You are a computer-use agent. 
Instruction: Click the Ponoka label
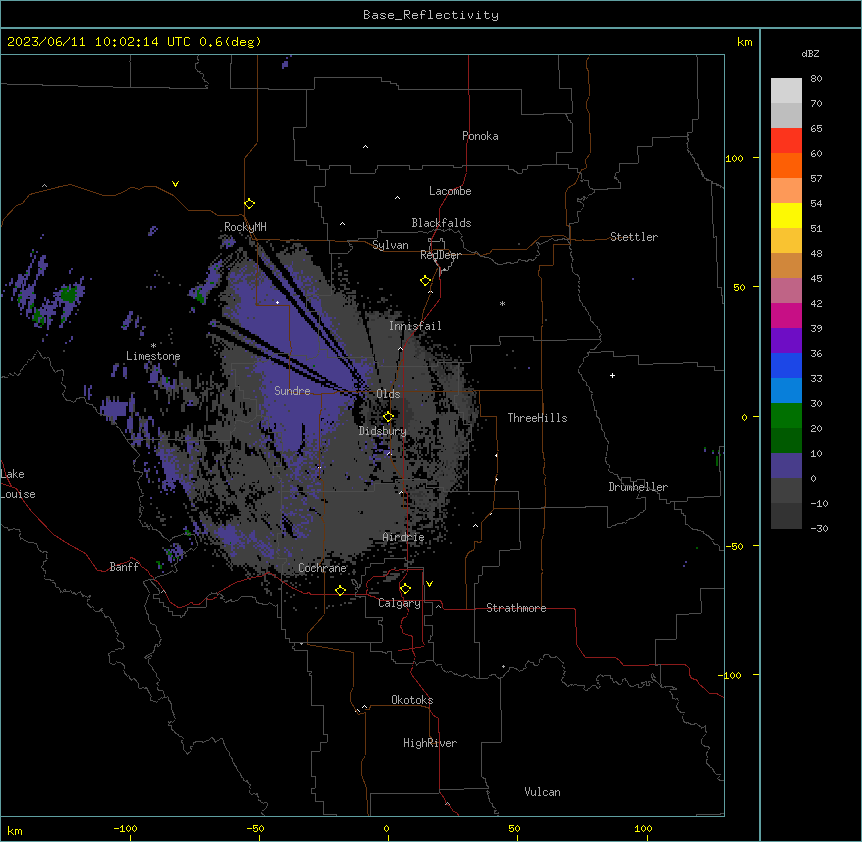coord(480,136)
